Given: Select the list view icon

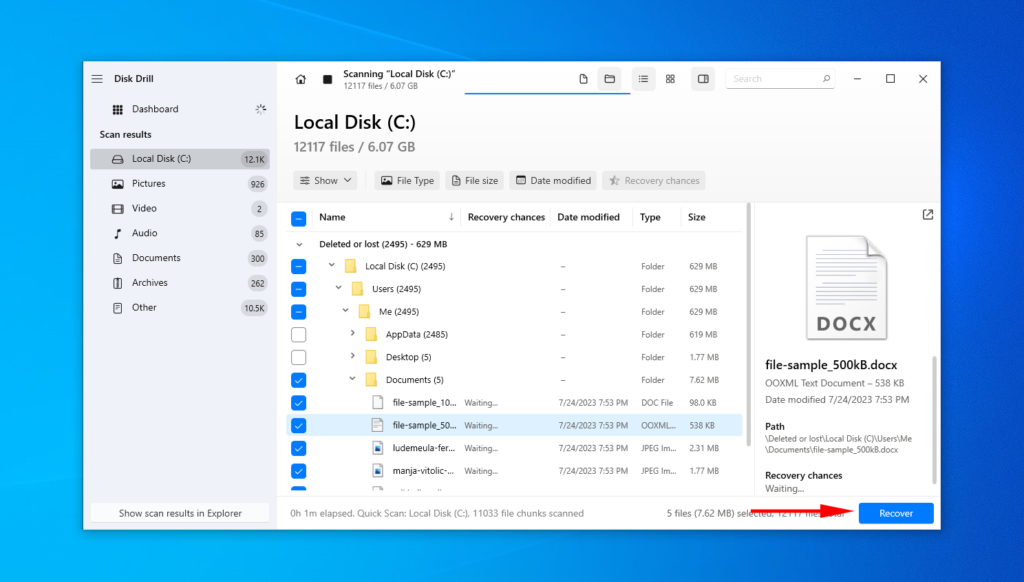Looking at the screenshot, I should coord(643,78).
